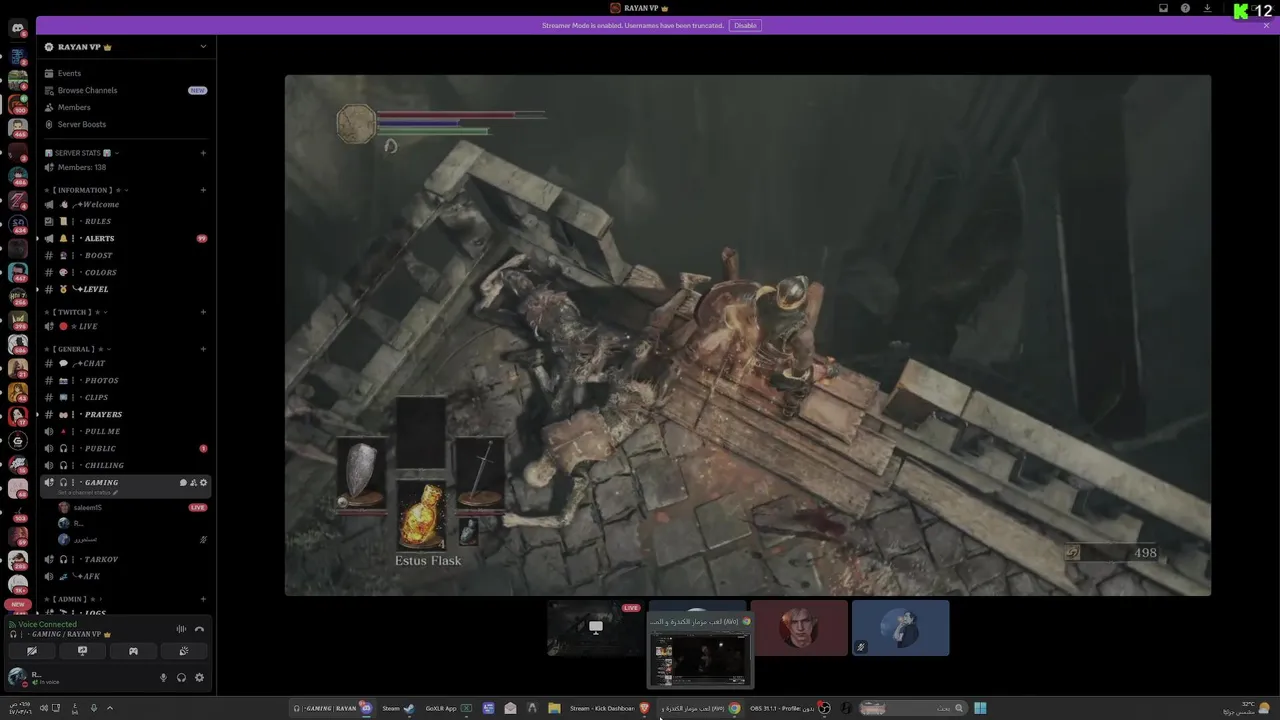
Task: Open the CHAT channel
Action: tap(125, 363)
